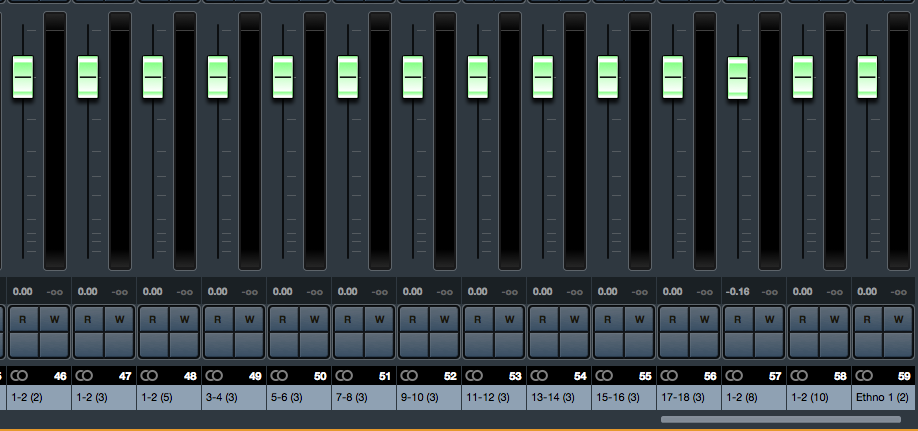
Task: Click the channel 57 fader at -0.16
Action: [738, 78]
